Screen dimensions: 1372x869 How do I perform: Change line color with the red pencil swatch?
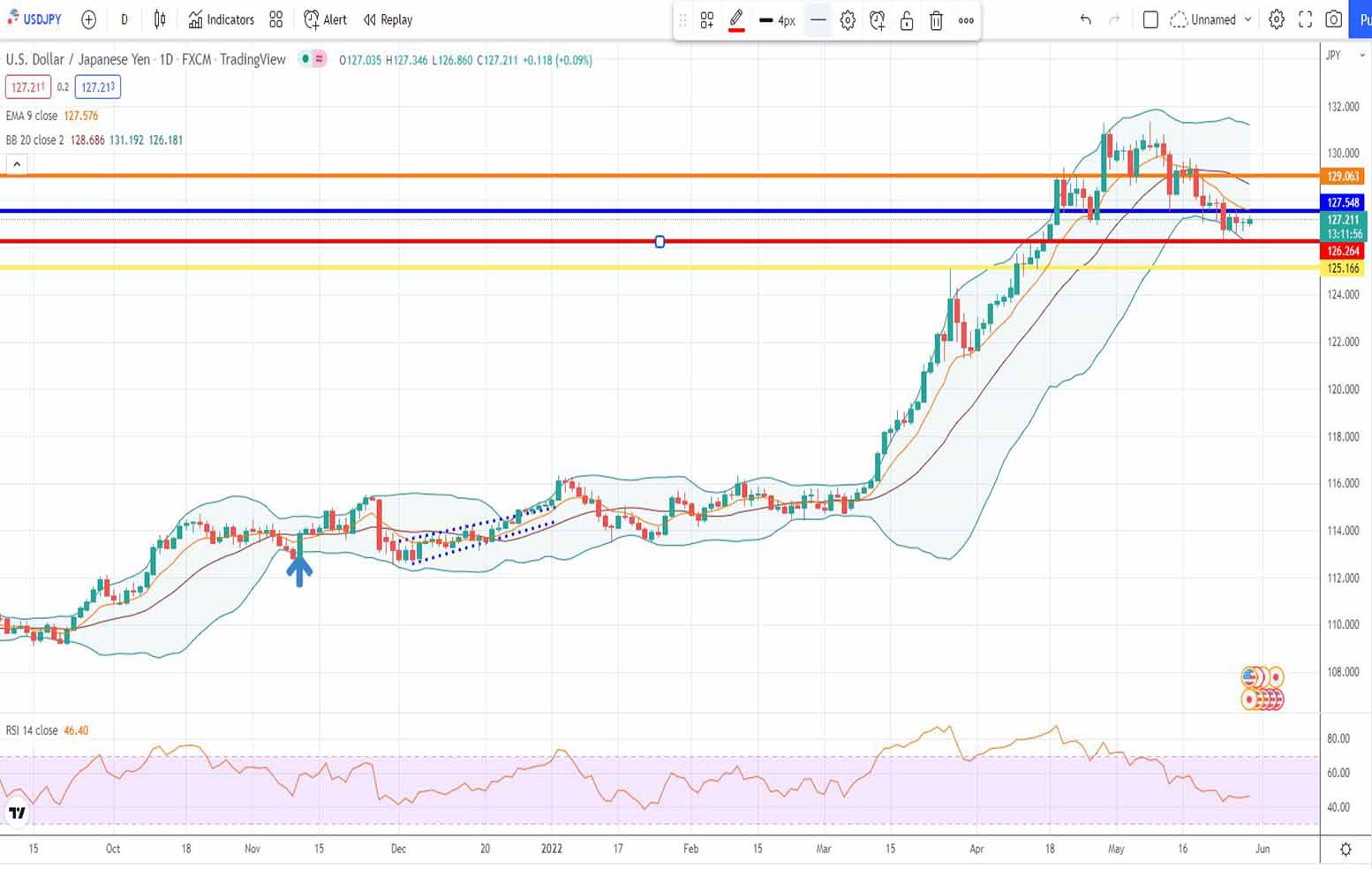(x=736, y=20)
